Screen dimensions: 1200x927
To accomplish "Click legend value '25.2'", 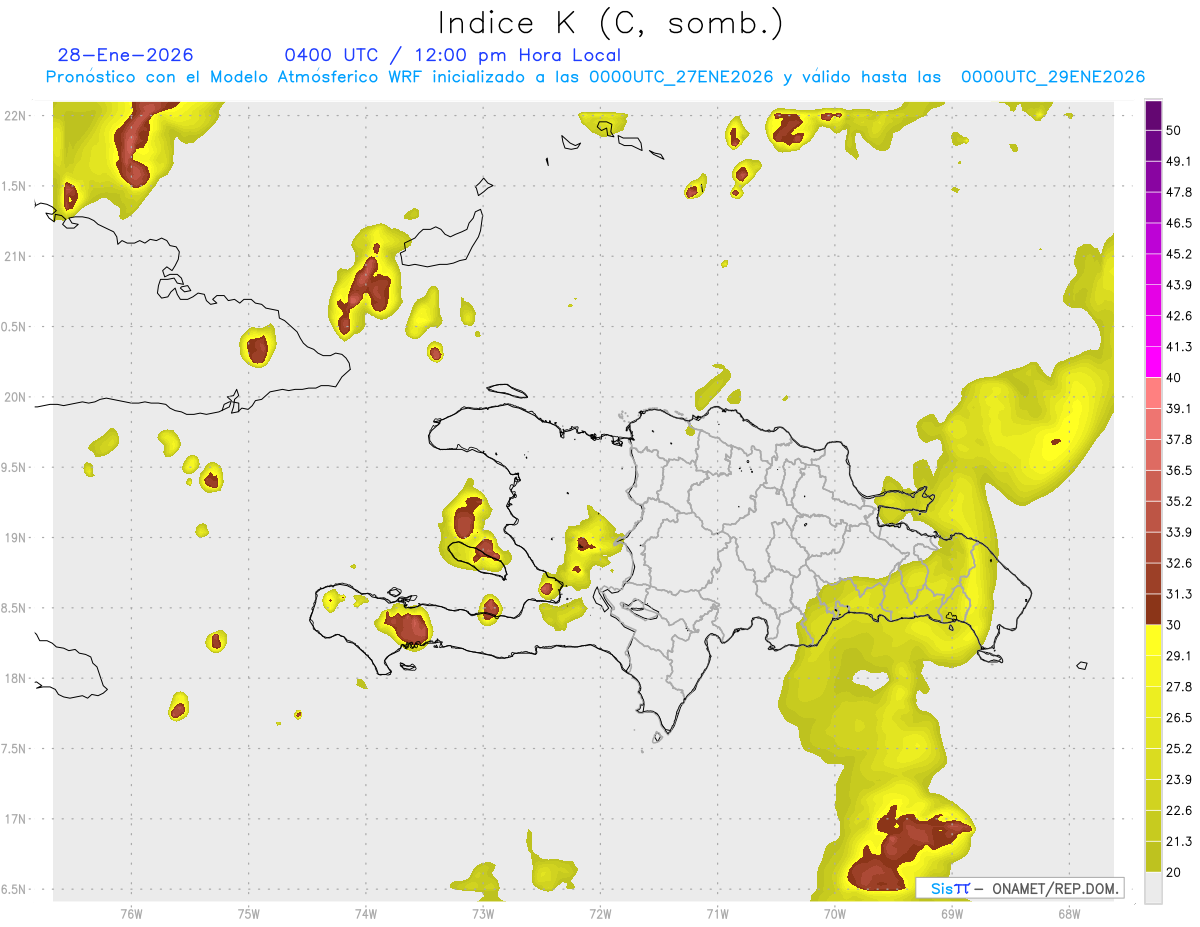I will (x=1179, y=750).
